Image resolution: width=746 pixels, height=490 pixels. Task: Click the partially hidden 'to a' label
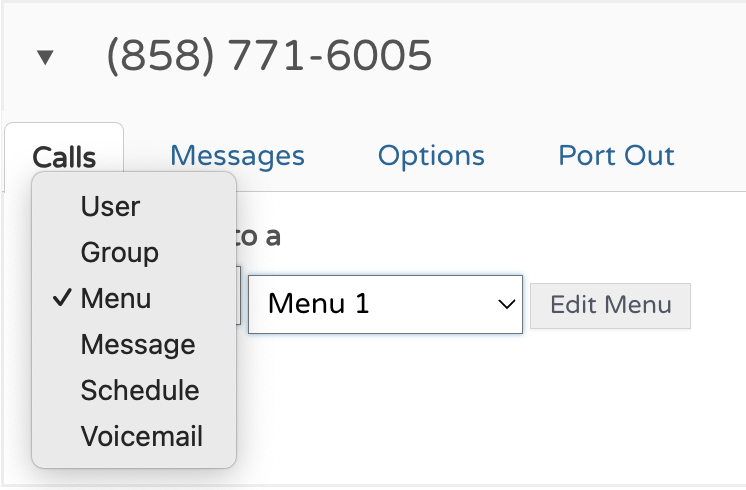pyautogui.click(x=260, y=237)
